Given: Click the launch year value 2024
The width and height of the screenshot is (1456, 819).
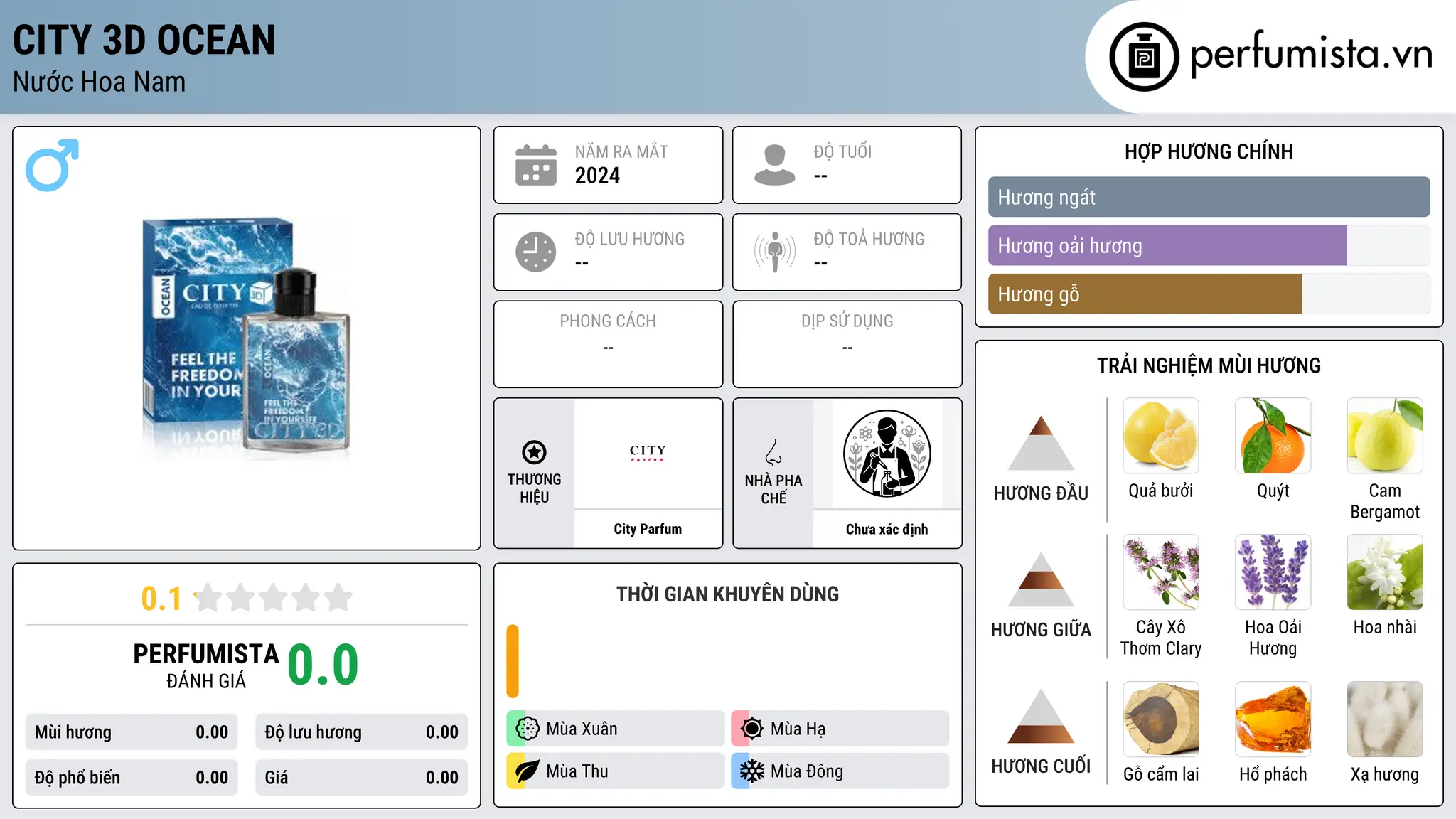Looking at the screenshot, I should (x=597, y=176).
